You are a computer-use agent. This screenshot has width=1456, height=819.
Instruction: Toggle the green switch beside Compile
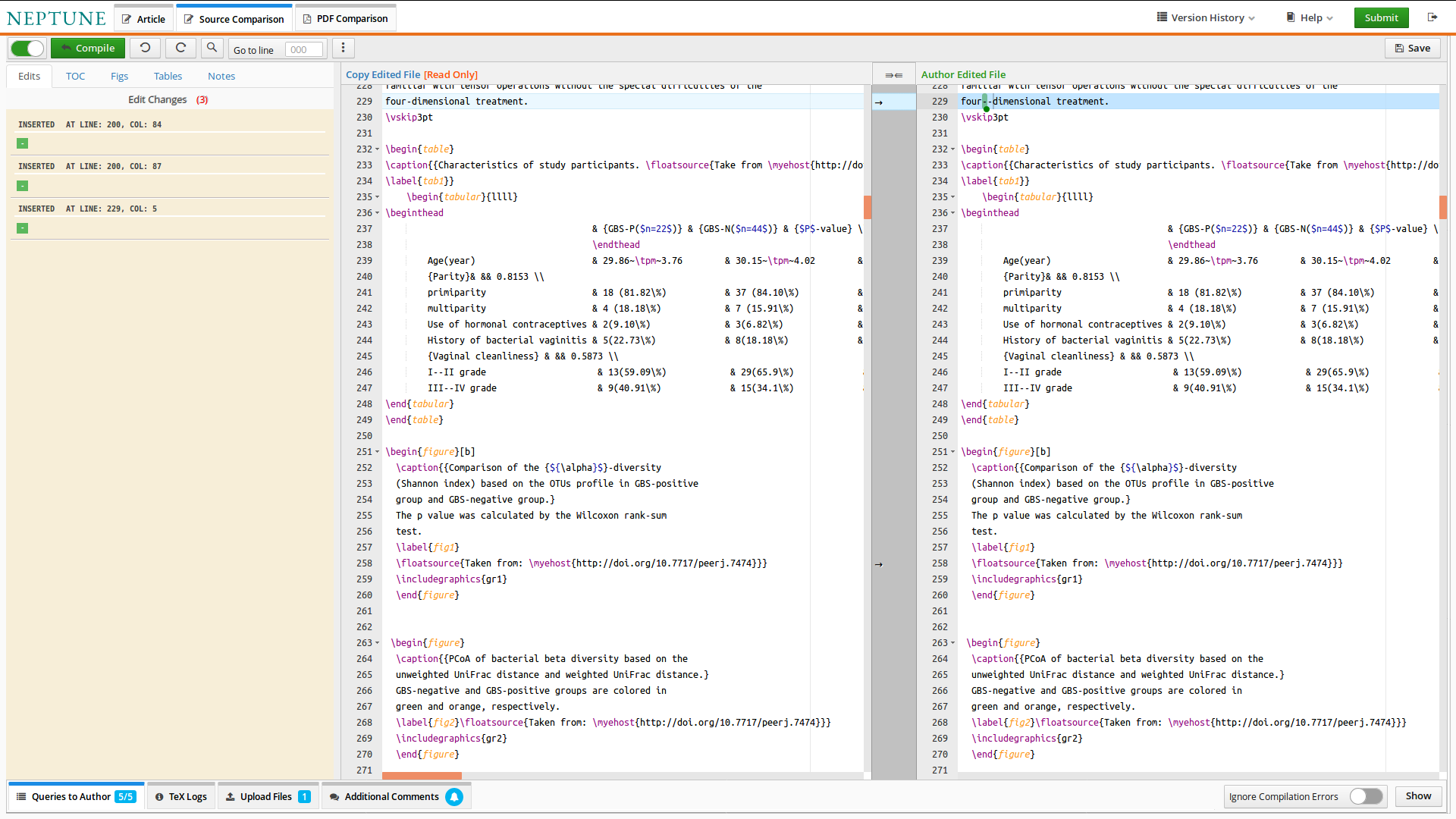pyautogui.click(x=28, y=49)
